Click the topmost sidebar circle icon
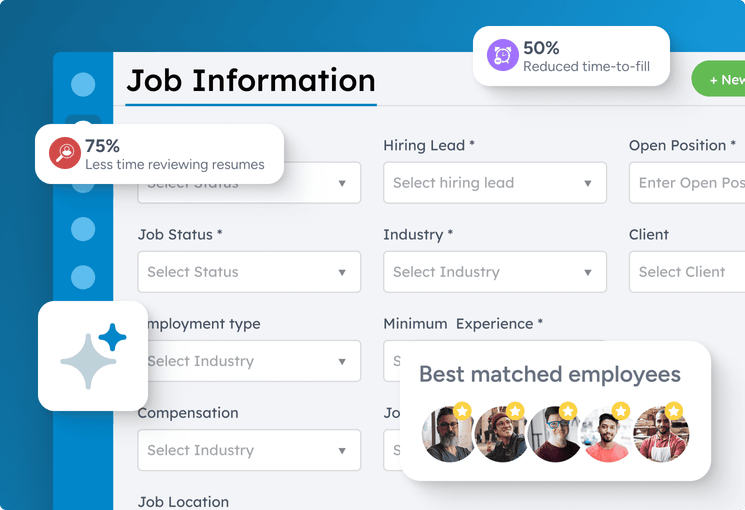 [x=84, y=84]
